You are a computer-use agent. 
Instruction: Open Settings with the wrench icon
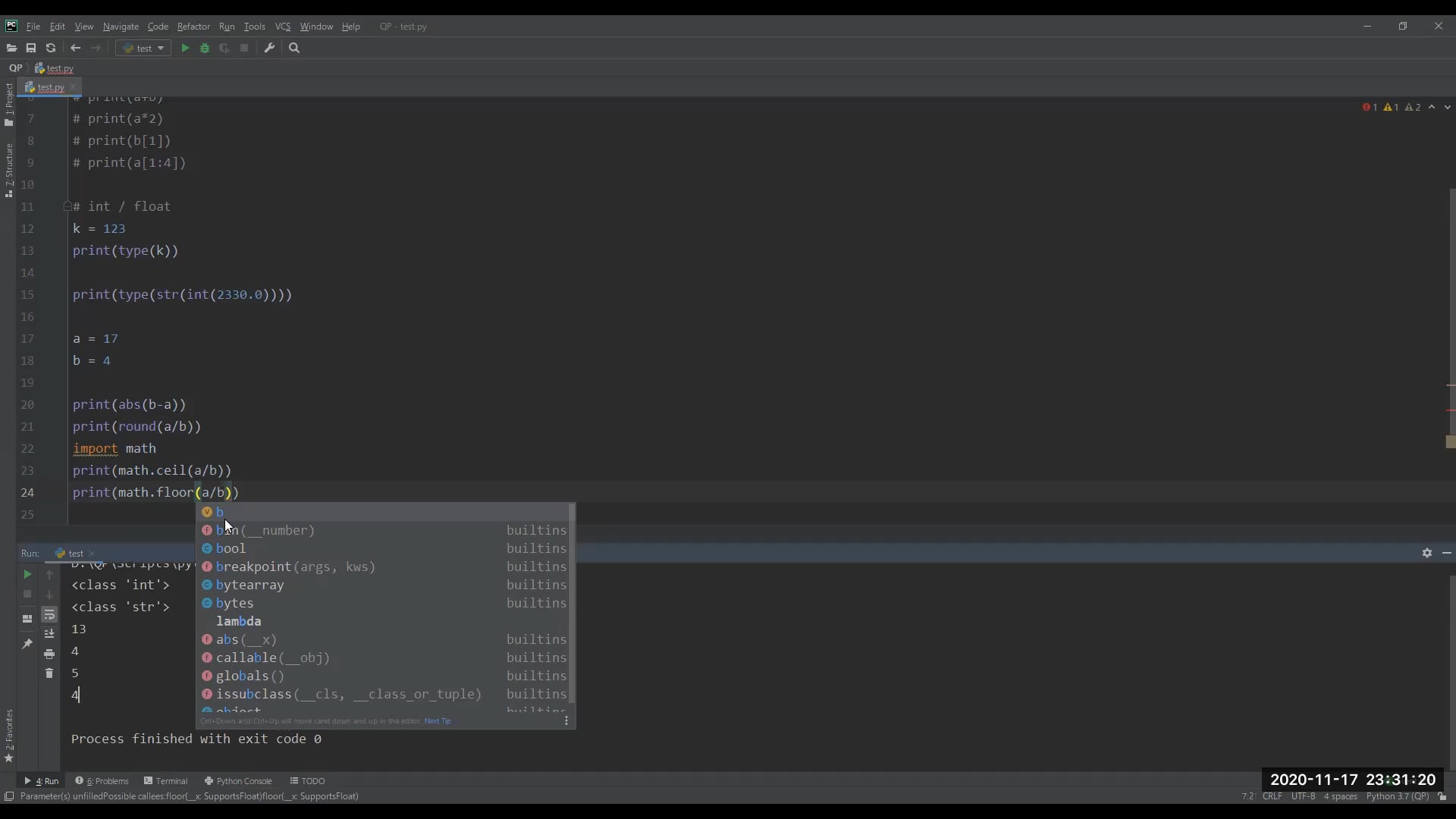[269, 48]
